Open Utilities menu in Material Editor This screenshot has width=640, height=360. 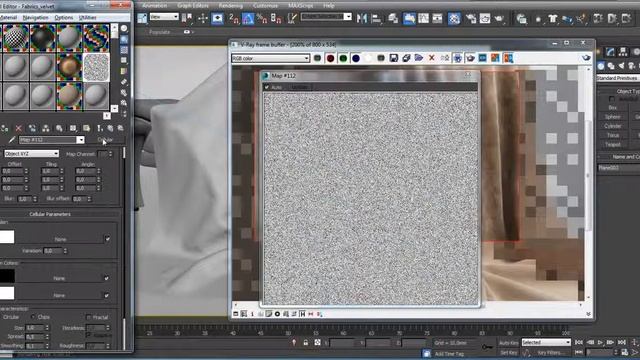tap(87, 18)
